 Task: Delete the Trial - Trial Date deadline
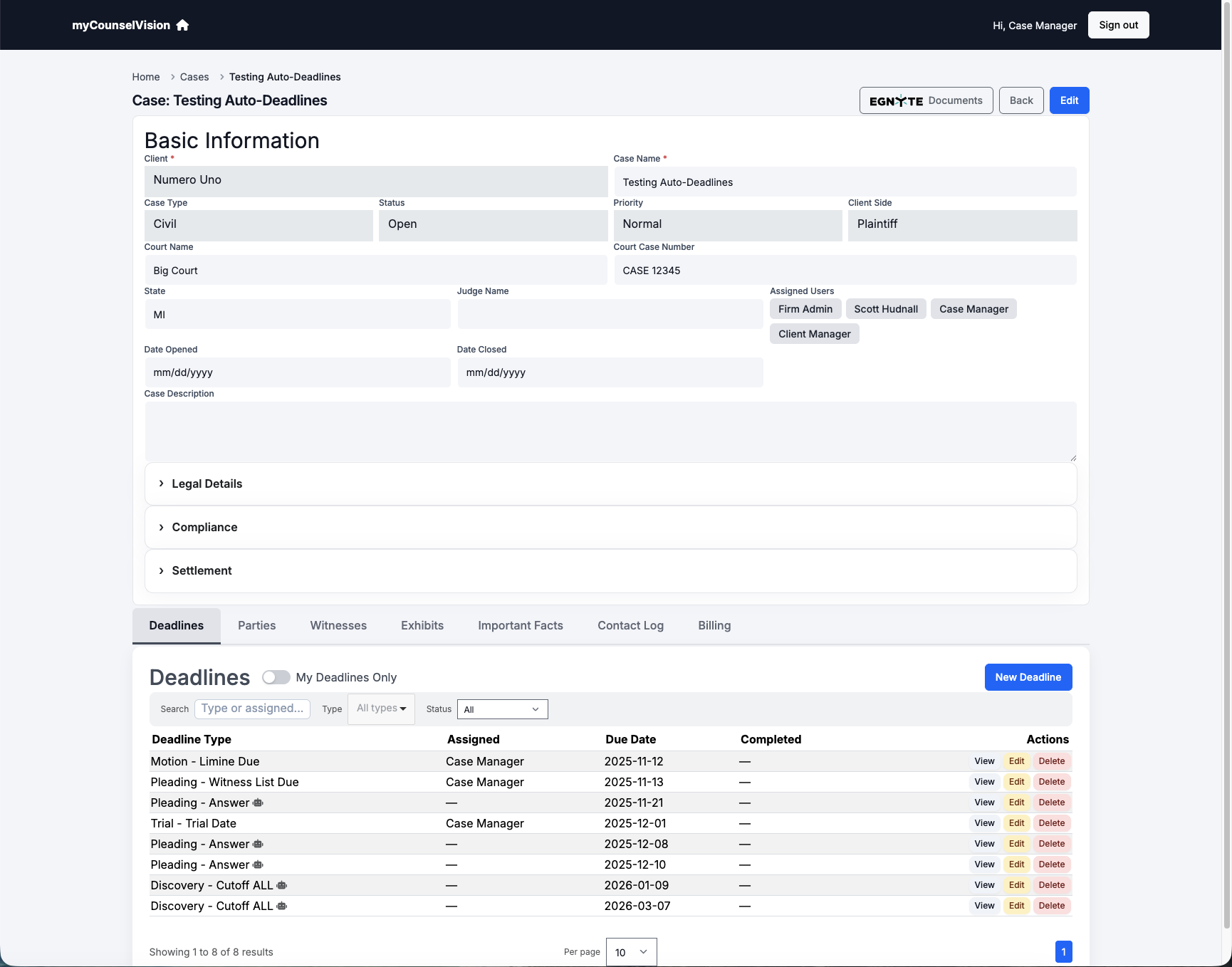(x=1052, y=823)
